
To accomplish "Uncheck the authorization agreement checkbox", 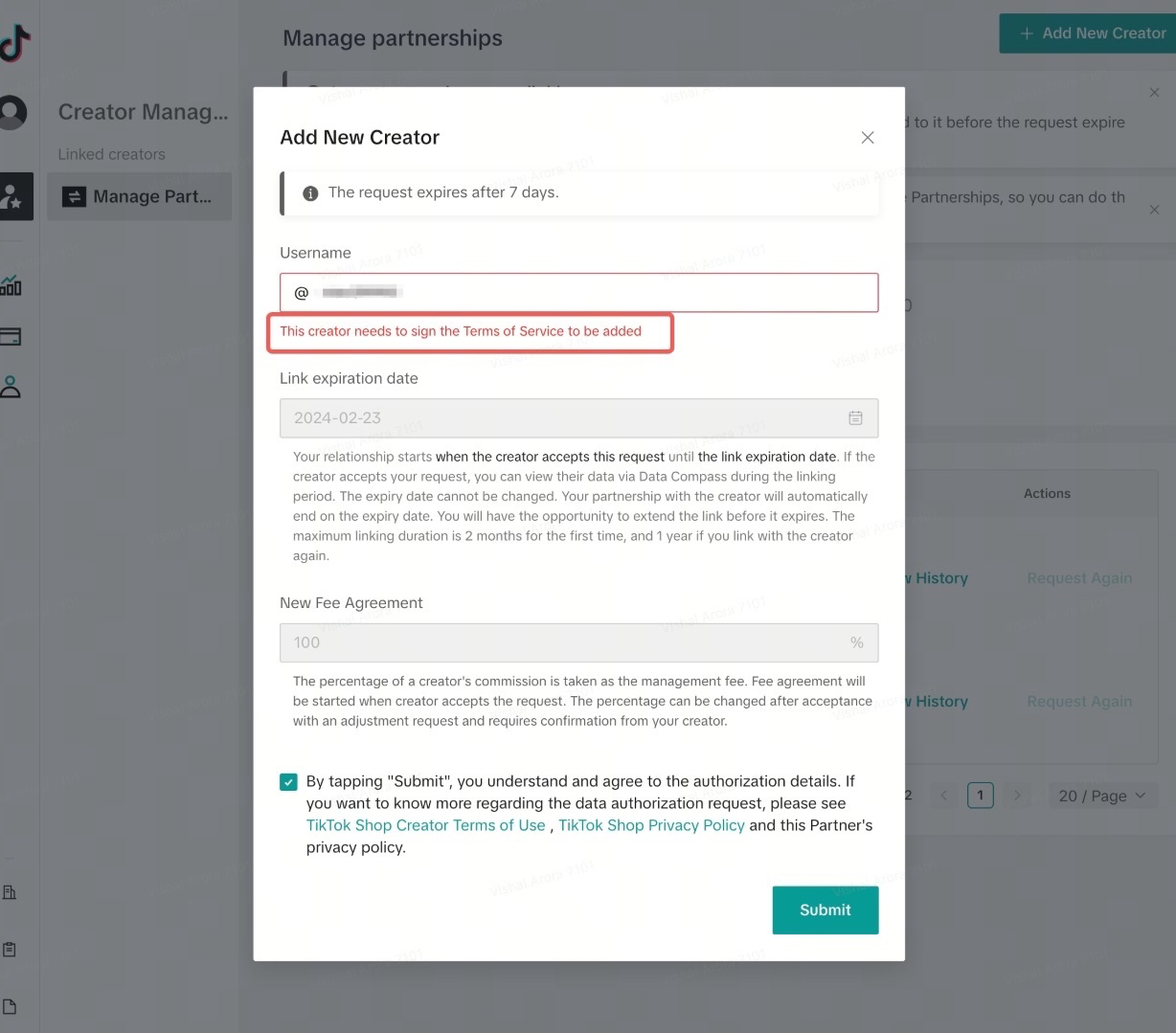I will pos(288,782).
